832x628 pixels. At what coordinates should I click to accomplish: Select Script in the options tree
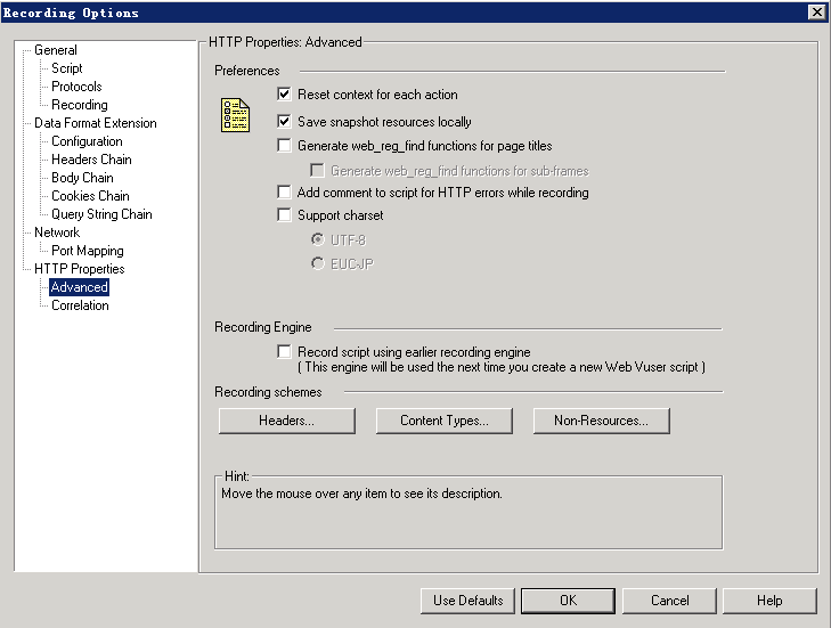tap(67, 68)
